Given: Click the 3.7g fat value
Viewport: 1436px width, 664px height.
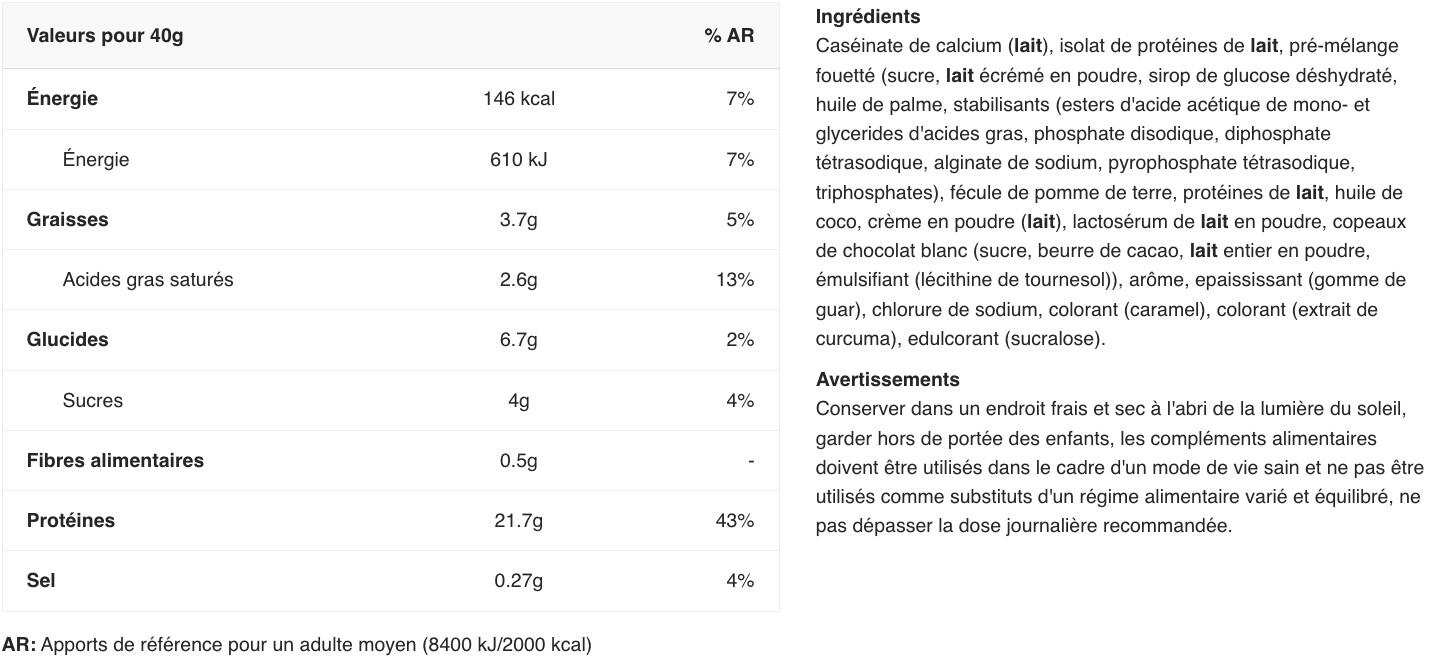Looking at the screenshot, I should (x=518, y=220).
